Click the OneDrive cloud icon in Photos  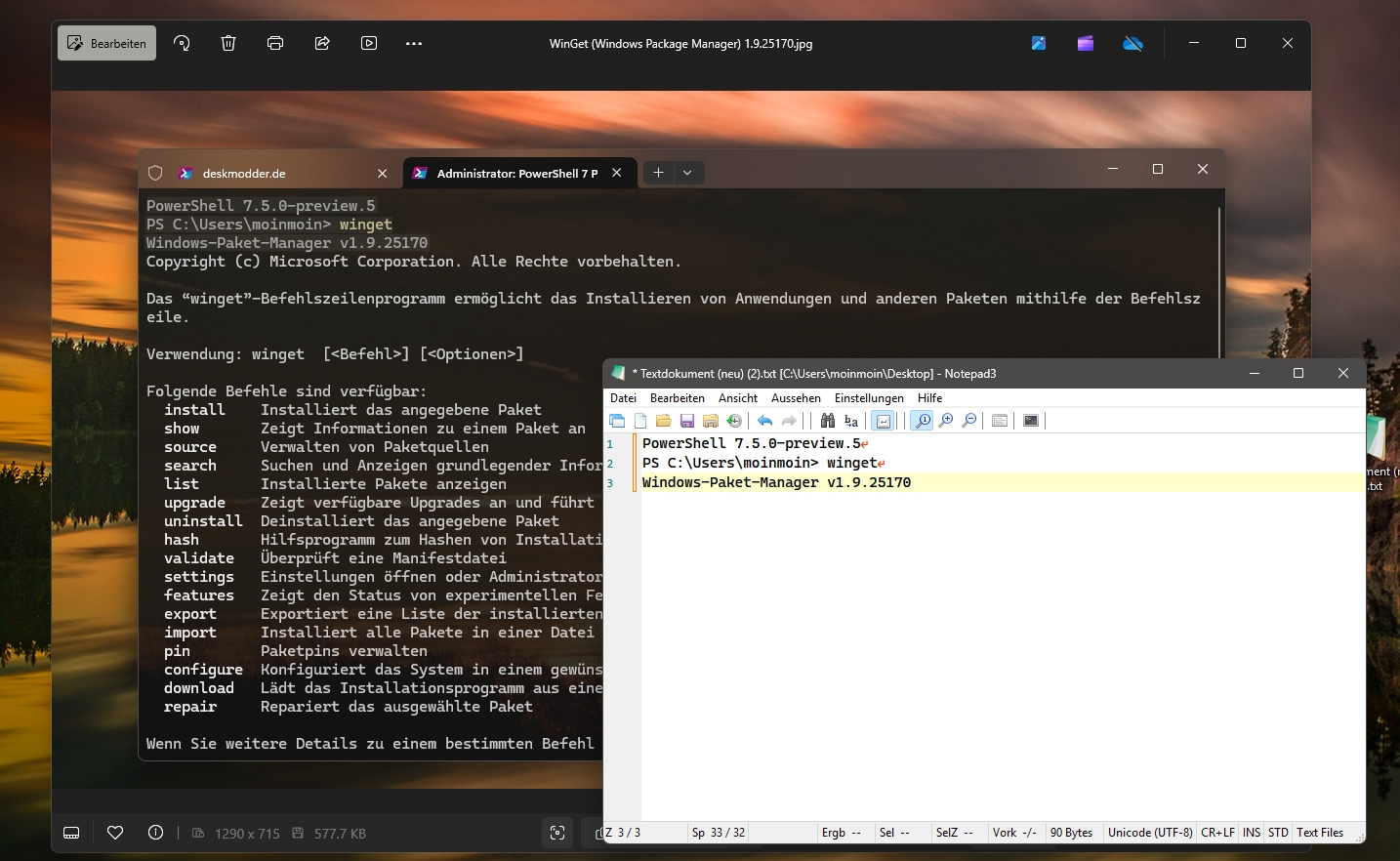(x=1132, y=43)
